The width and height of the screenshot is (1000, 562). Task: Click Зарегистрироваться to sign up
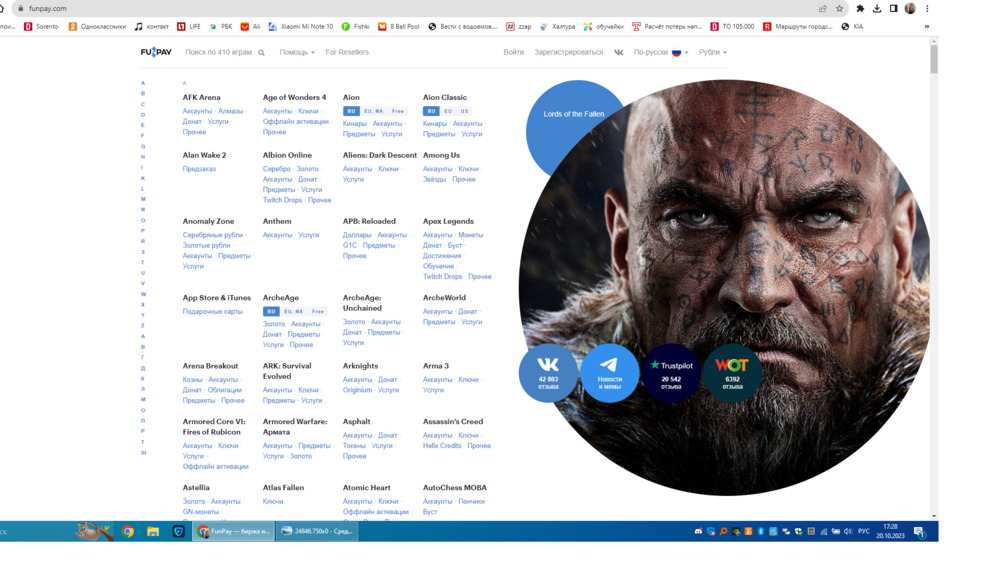point(568,52)
